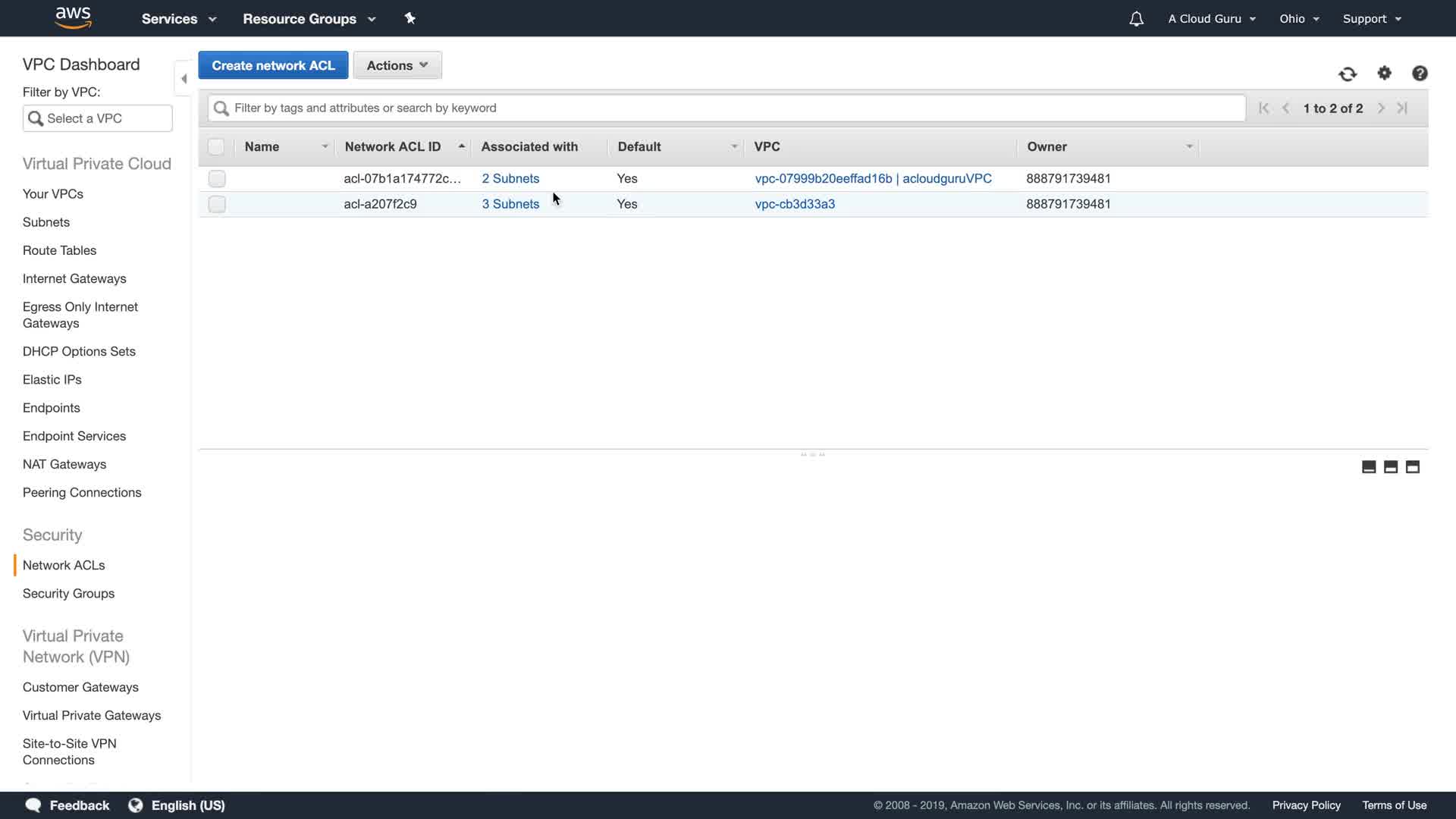Image resolution: width=1456 pixels, height=819 pixels.
Task: Select checkbox for acl-07b1a174772c row
Action: click(x=217, y=179)
